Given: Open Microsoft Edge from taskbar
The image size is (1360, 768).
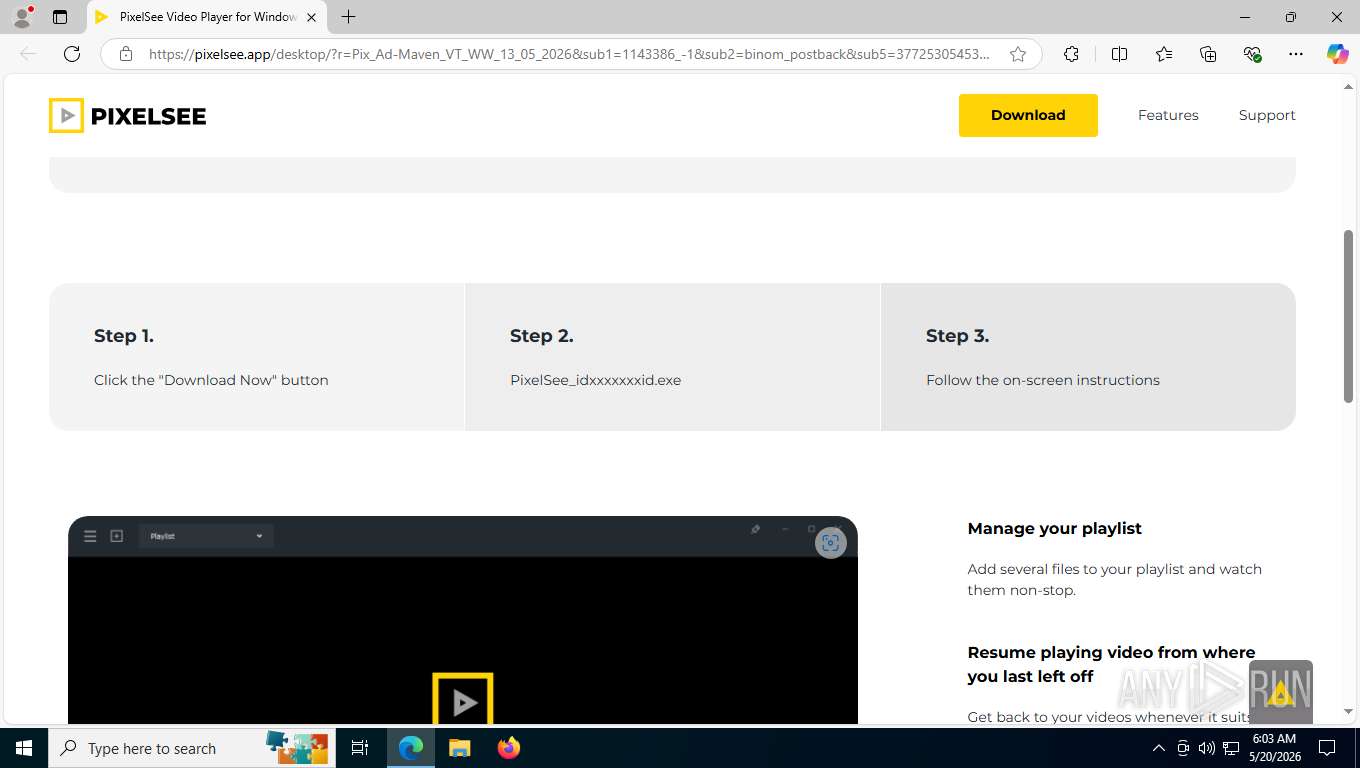Looking at the screenshot, I should point(411,748).
